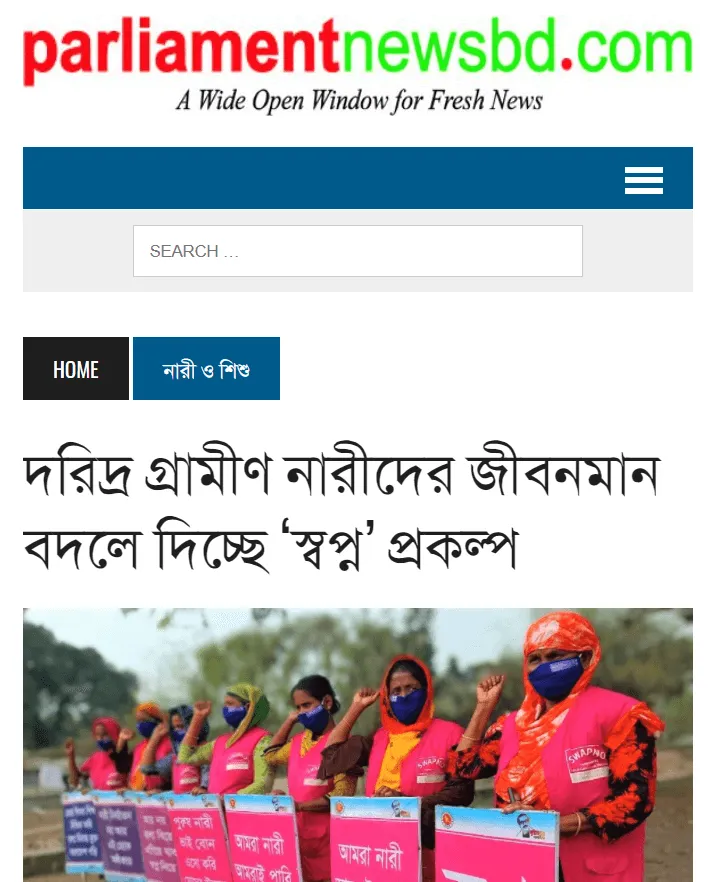The image size is (709, 882).
Task: Open the hamburger menu in the blue bar
Action: tap(644, 180)
